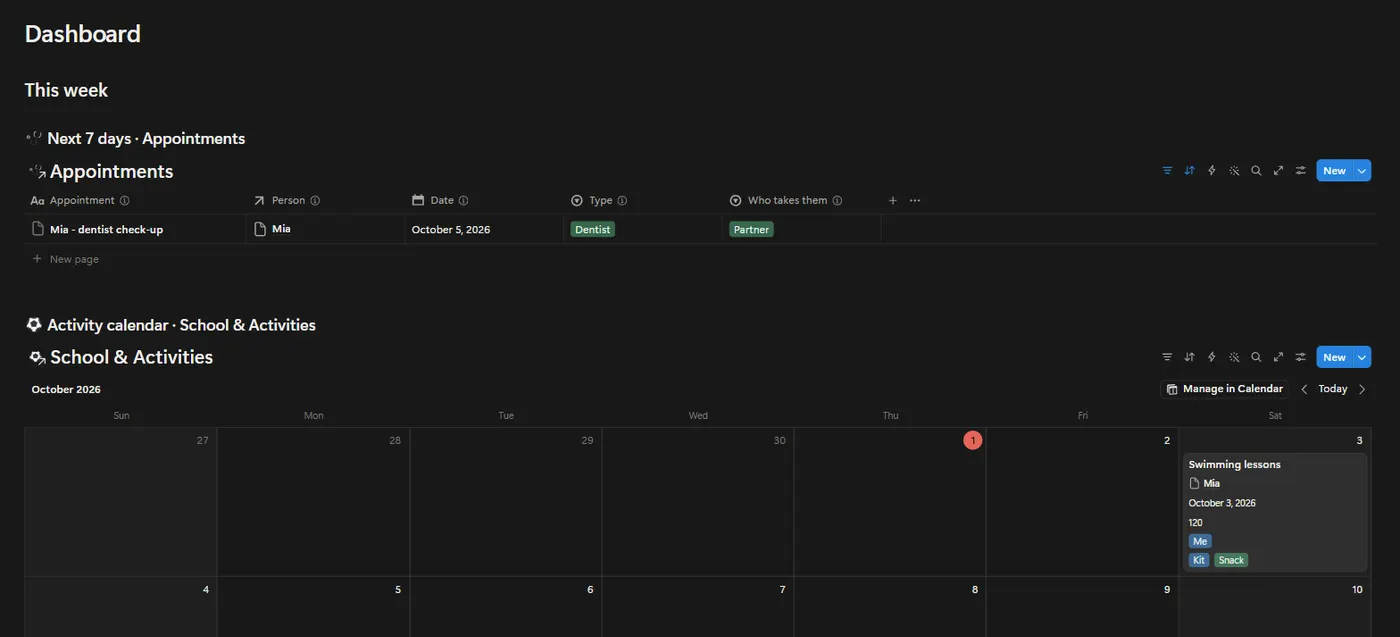Click the This week heading
This screenshot has width=1400, height=637.
pyautogui.click(x=66, y=90)
